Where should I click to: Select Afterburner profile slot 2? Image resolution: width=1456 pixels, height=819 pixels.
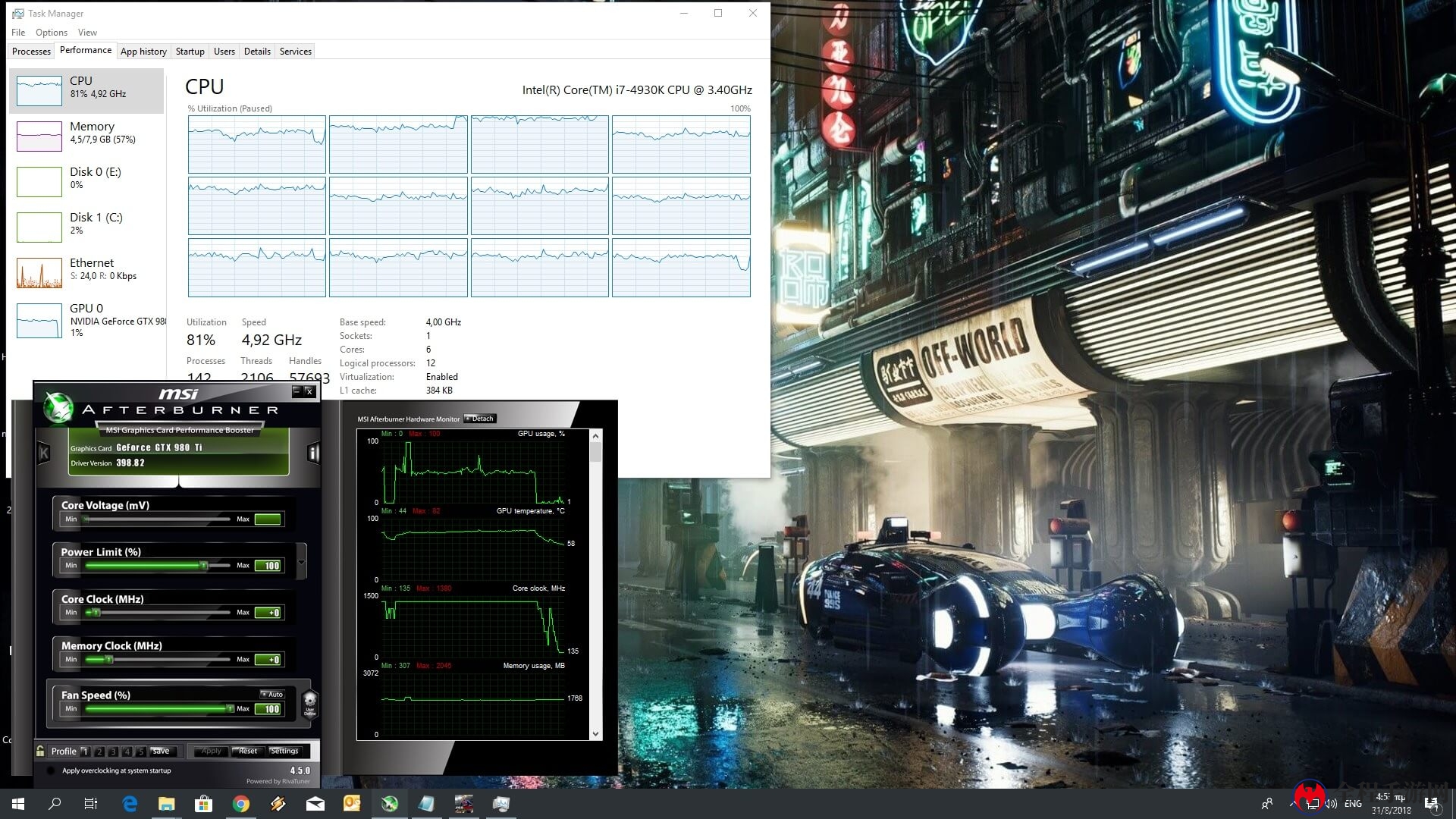(x=99, y=752)
